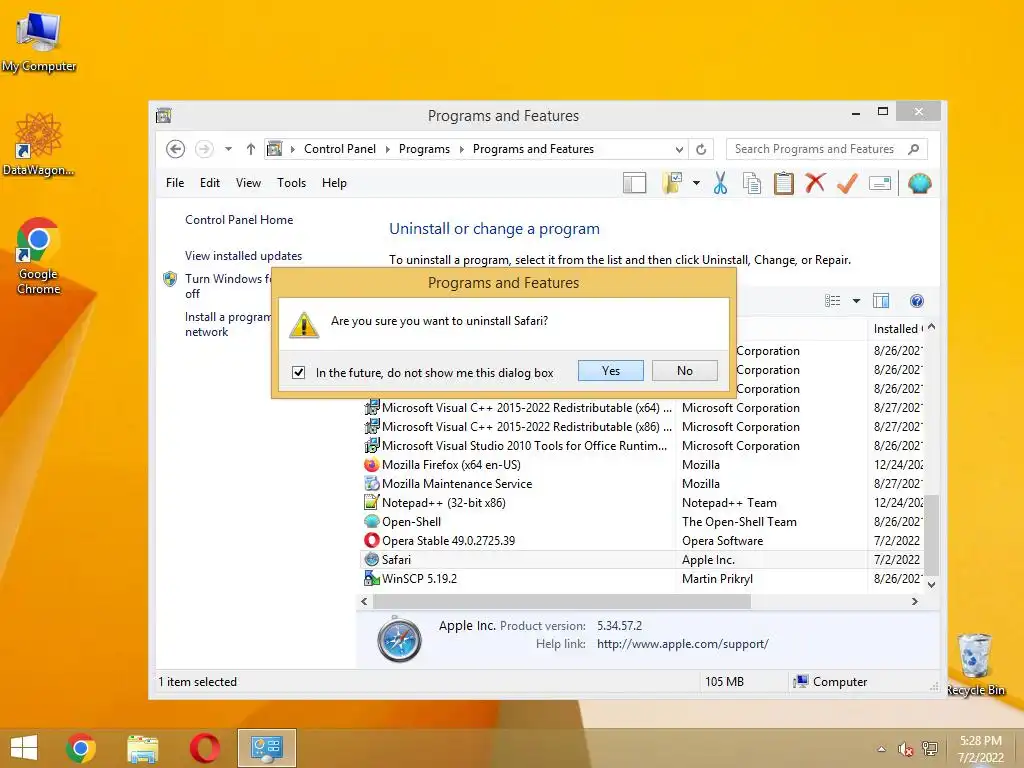
Task: Open the File menu
Action: (x=175, y=183)
